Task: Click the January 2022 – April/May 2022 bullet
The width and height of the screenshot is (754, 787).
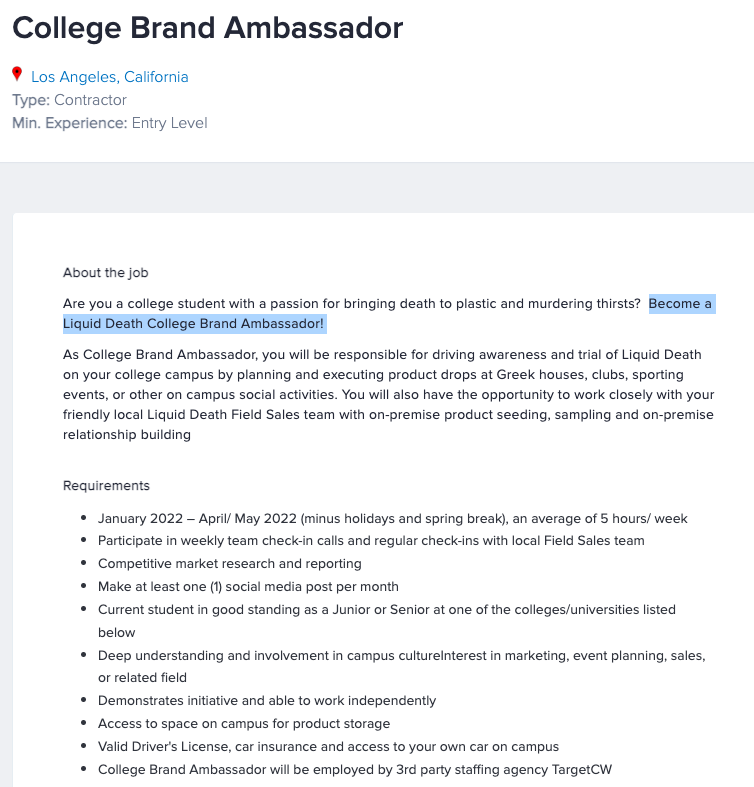Action: click(x=392, y=519)
